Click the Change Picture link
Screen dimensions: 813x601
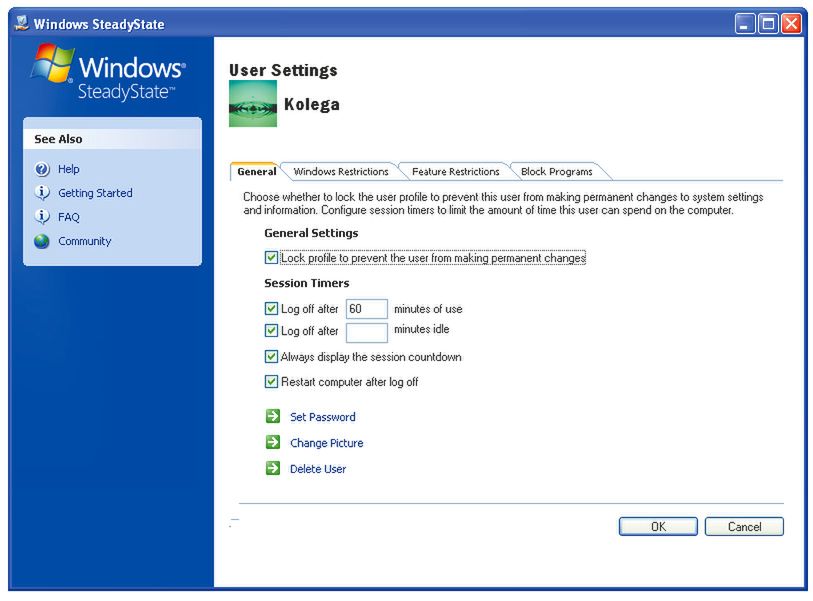(x=327, y=443)
